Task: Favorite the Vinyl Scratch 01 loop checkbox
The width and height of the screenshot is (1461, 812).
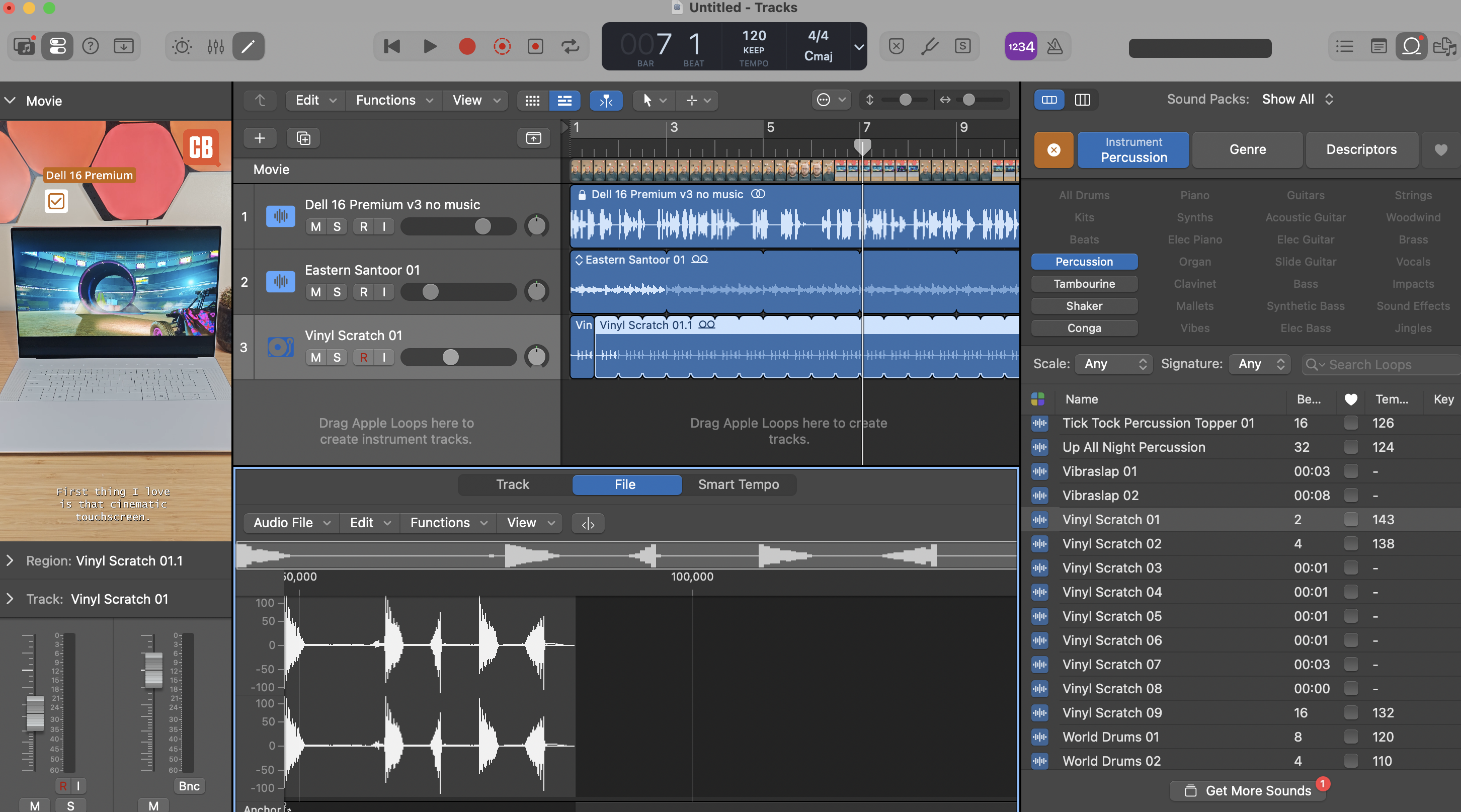Action: [x=1350, y=519]
